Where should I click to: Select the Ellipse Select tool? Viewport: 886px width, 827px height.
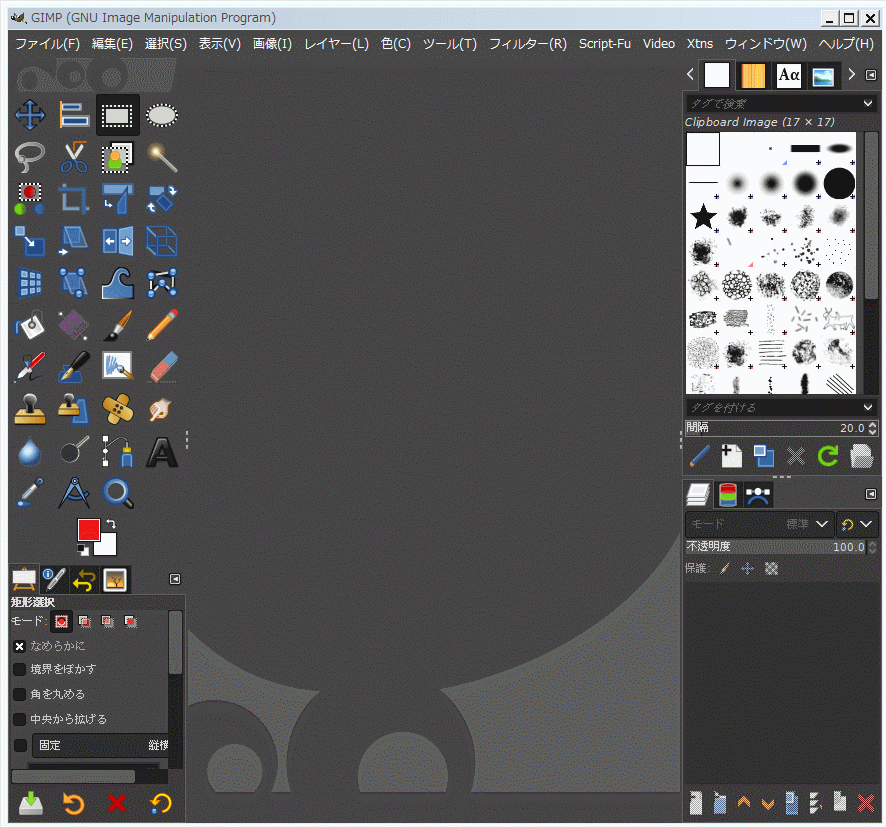(162, 115)
